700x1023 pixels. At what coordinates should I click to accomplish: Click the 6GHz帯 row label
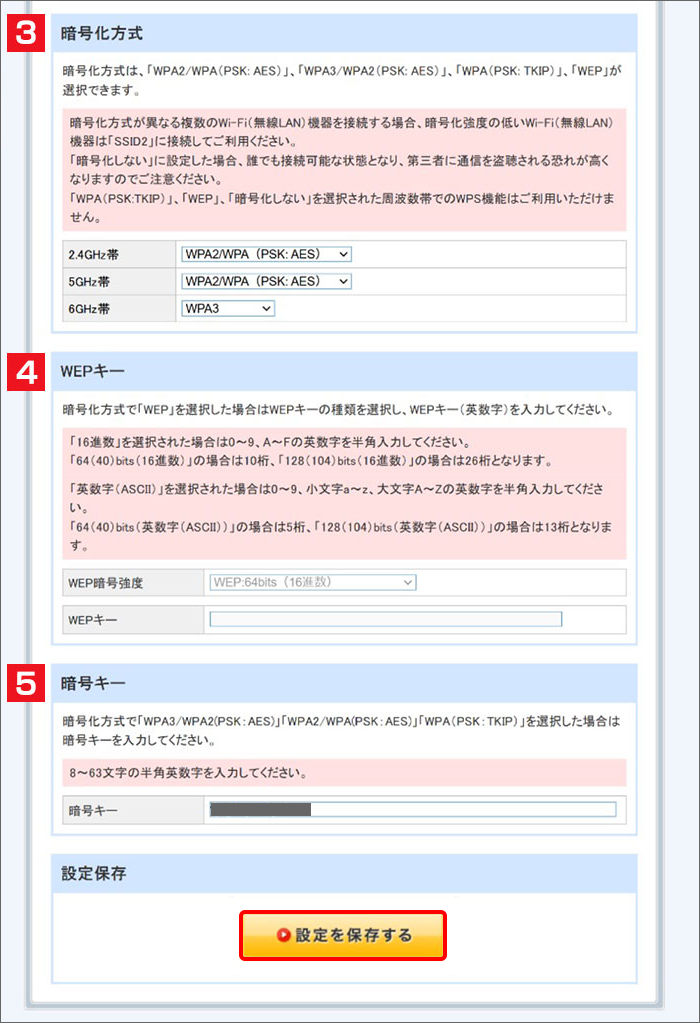(89, 309)
